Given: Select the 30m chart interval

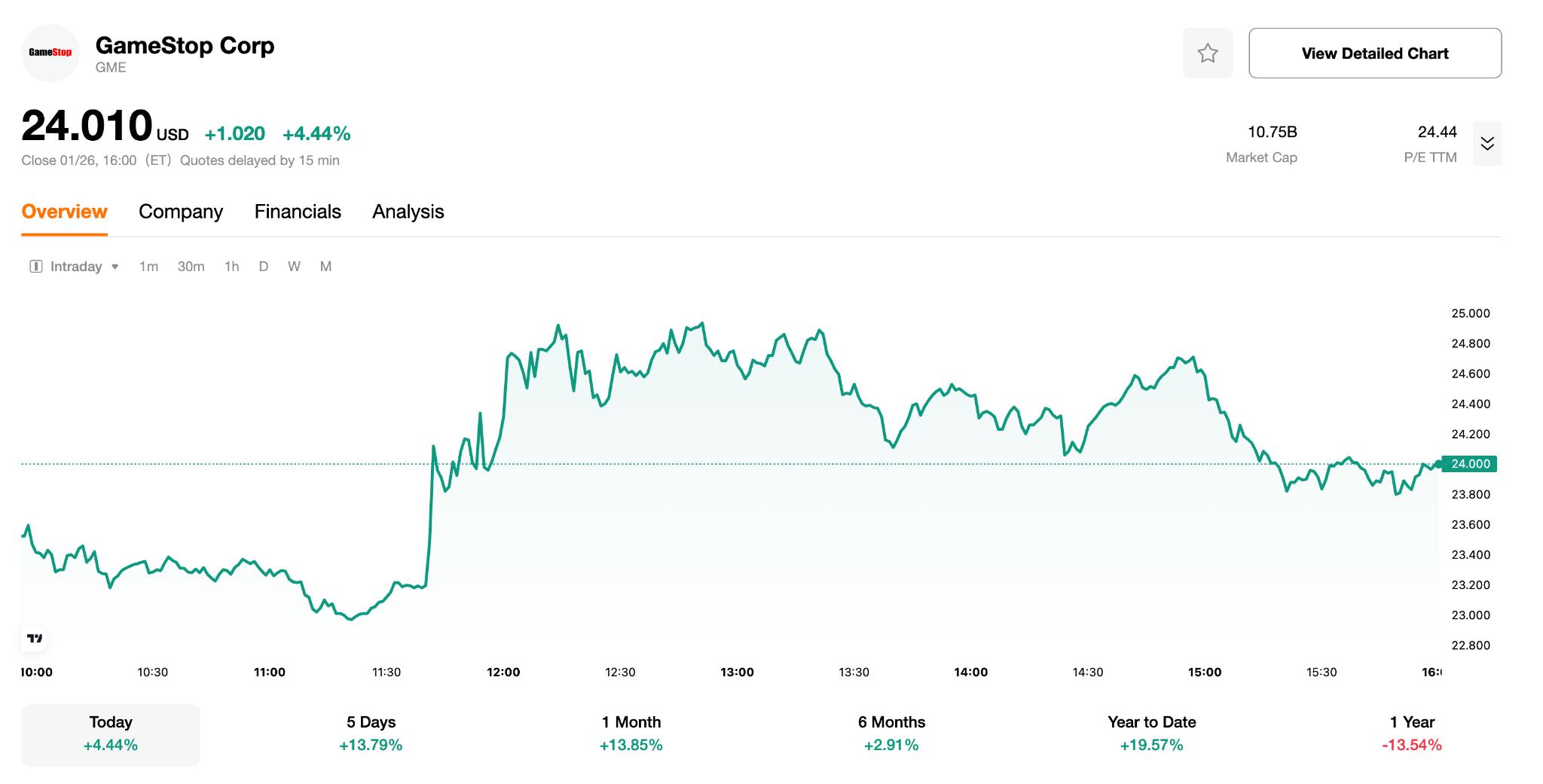Looking at the screenshot, I should tap(191, 267).
